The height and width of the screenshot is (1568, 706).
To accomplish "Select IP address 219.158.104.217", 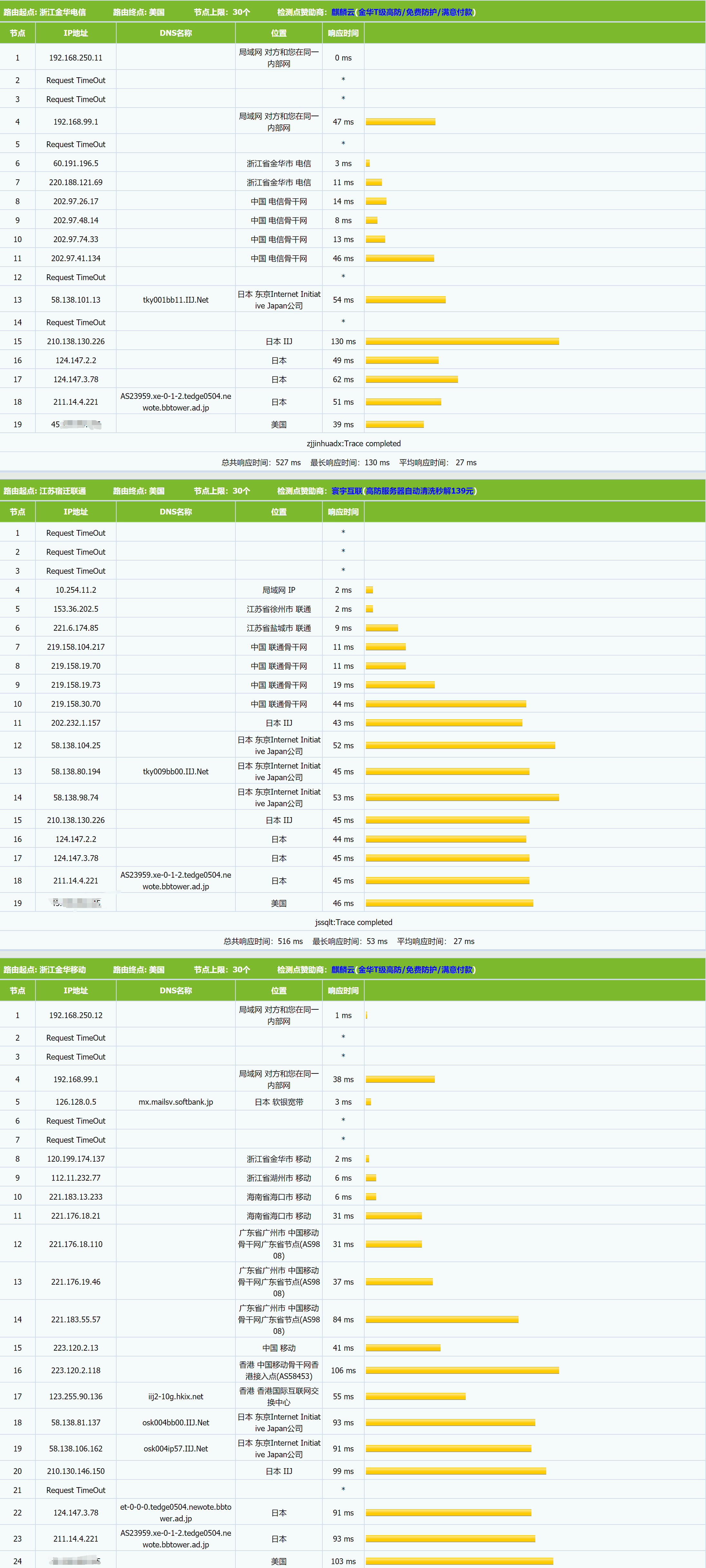I will [76, 647].
